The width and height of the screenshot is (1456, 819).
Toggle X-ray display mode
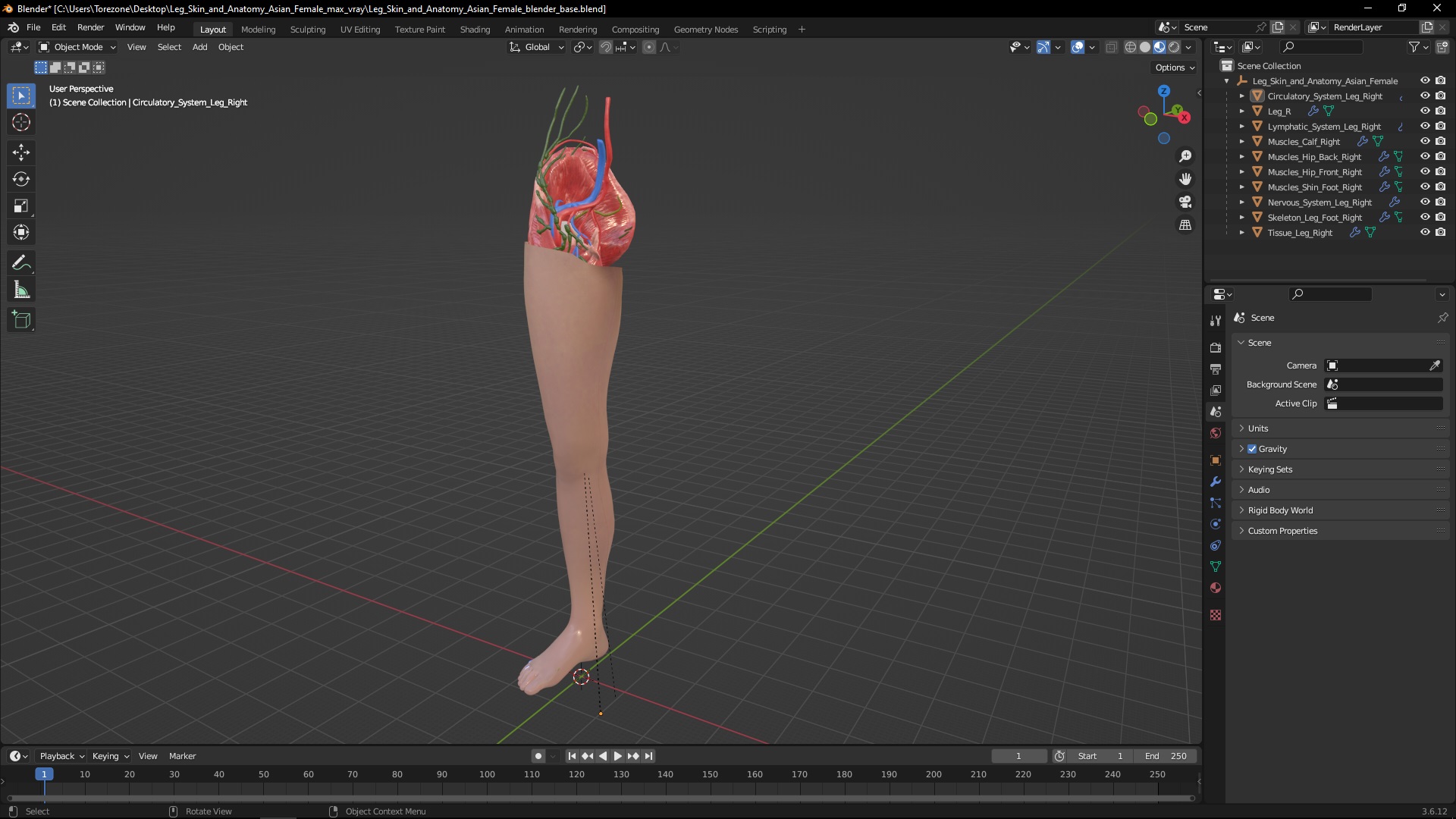[x=1111, y=47]
